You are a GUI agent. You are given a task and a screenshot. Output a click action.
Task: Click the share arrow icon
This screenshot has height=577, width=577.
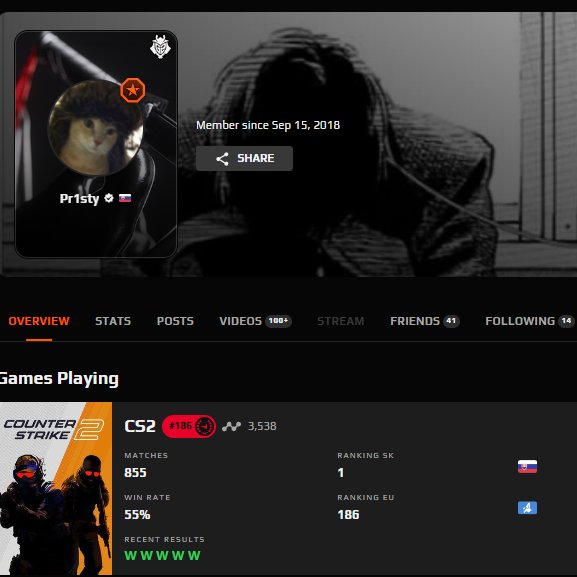pyautogui.click(x=222, y=159)
